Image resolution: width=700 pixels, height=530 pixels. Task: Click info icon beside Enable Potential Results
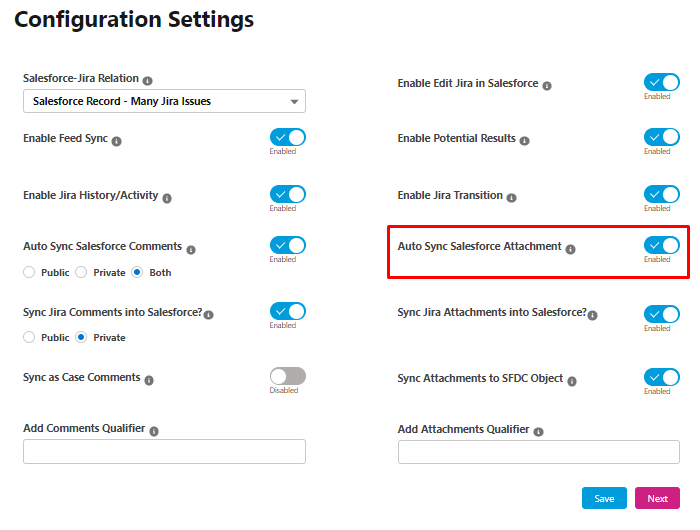(x=525, y=141)
